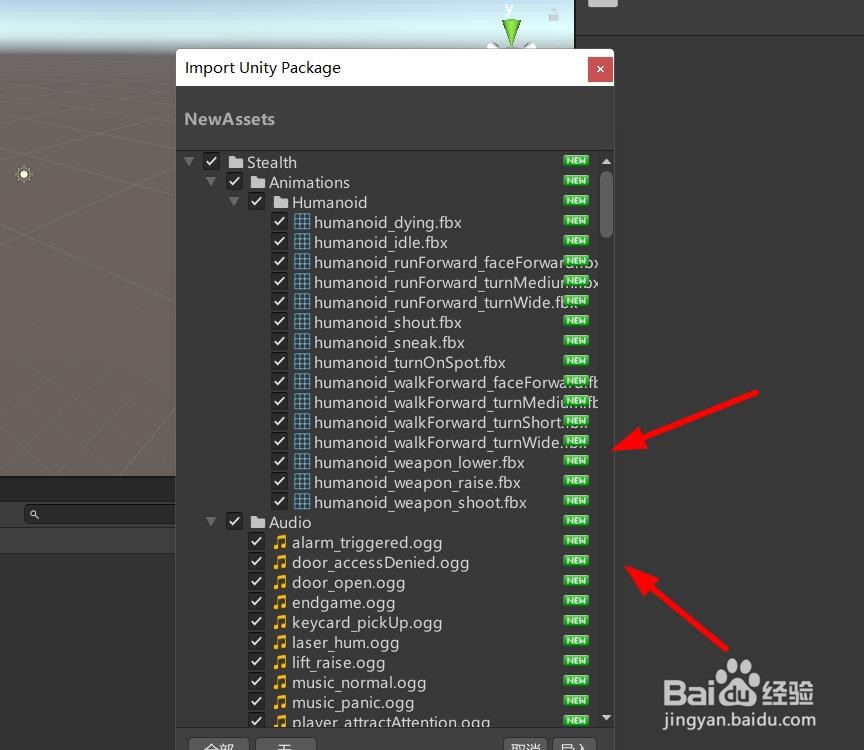Uncheck the Humanoid folder checkbox
Viewport: 864px width, 750px height.
coord(256,202)
